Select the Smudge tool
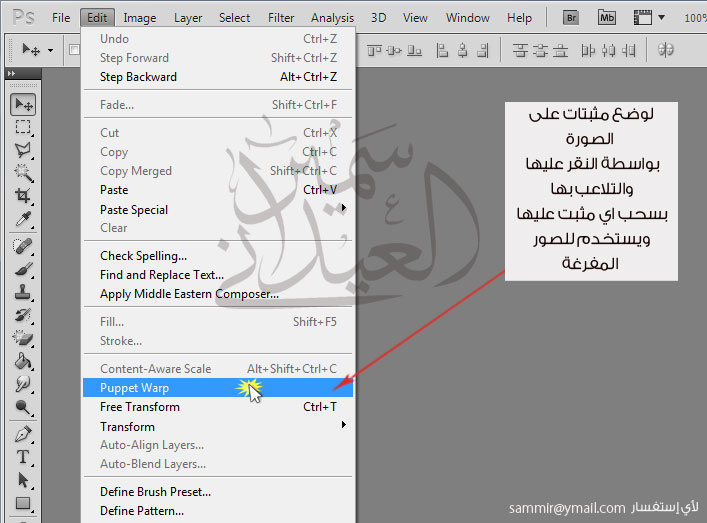This screenshot has width=707, height=523. (x=23, y=384)
